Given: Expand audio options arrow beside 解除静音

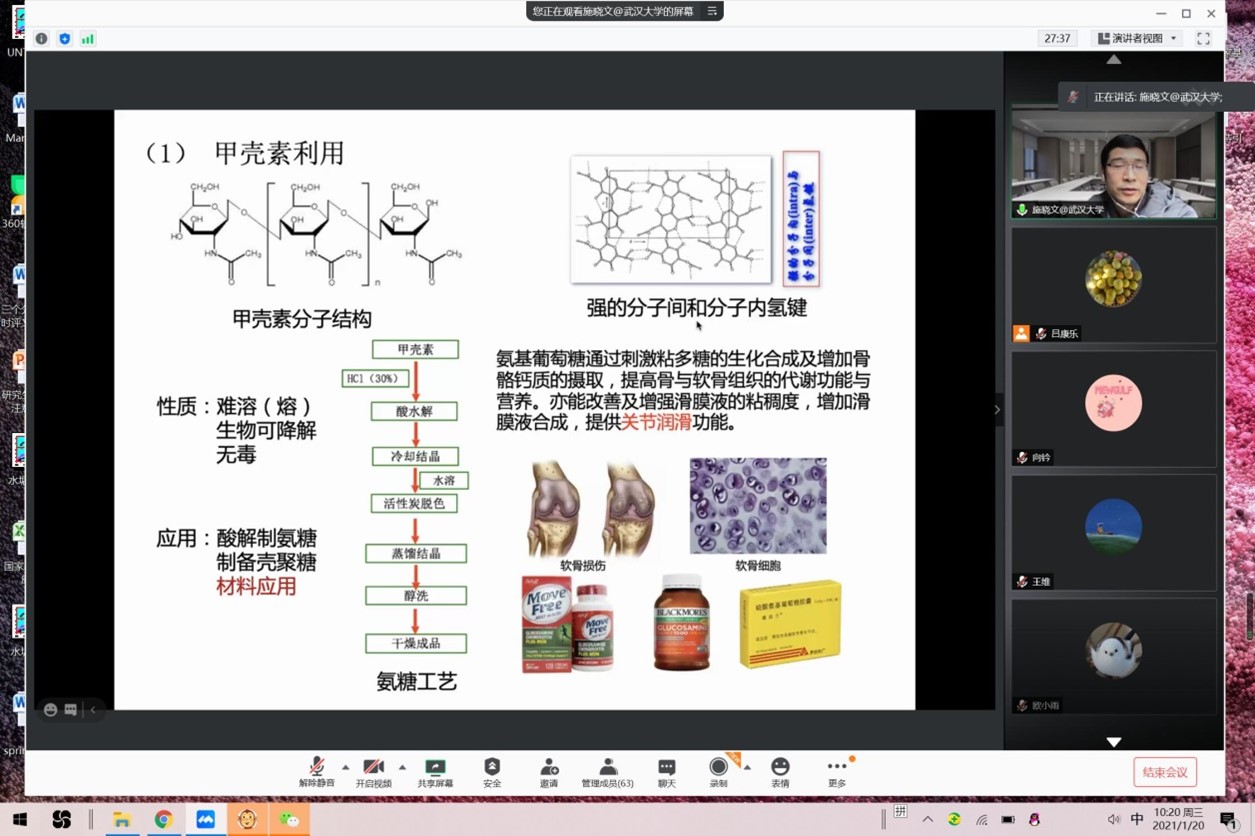Looking at the screenshot, I should tap(346, 767).
